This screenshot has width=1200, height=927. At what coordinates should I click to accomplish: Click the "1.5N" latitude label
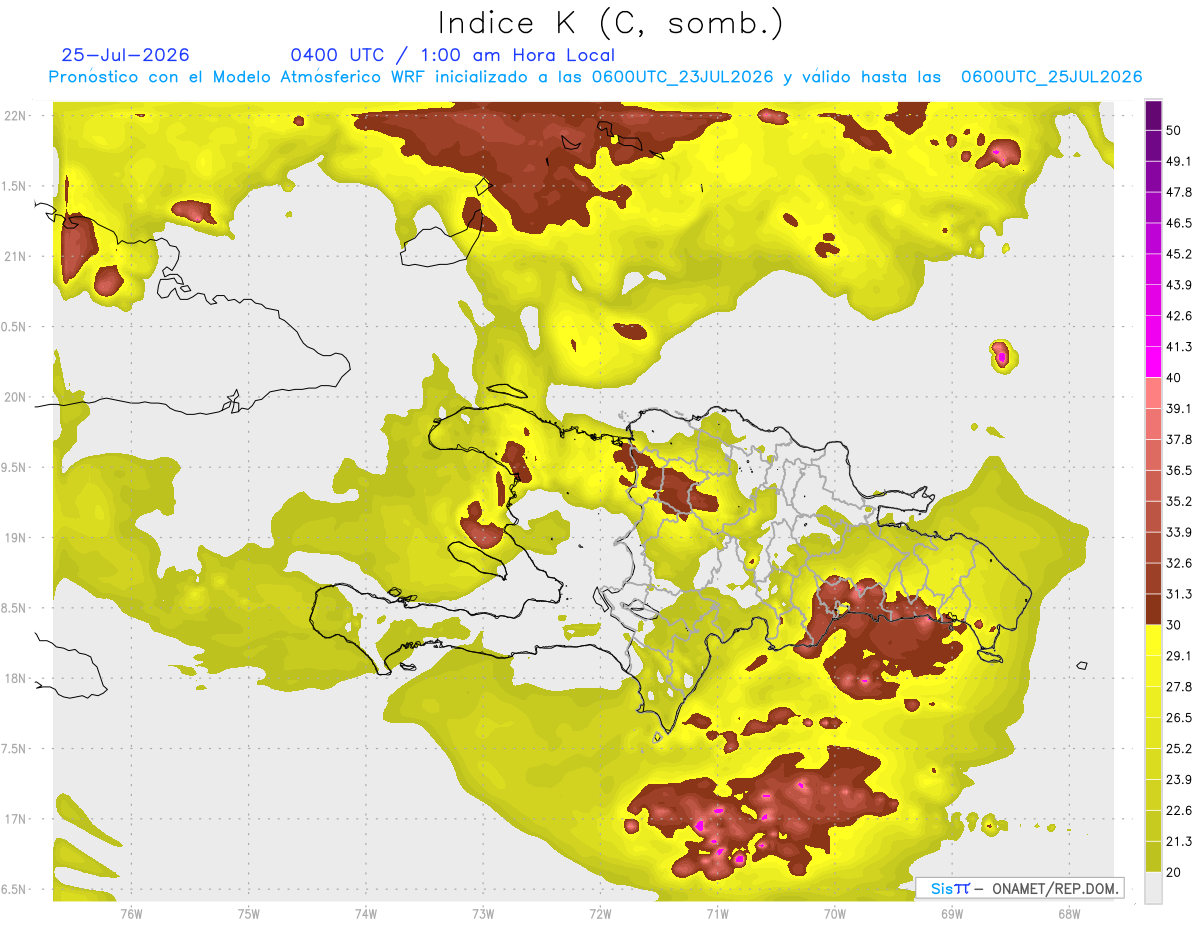pos(15,186)
